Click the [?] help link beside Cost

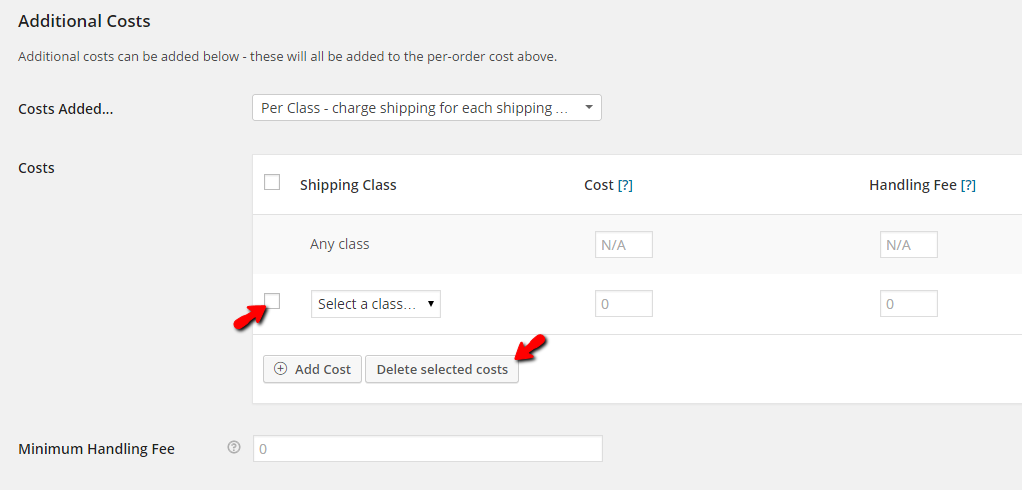pyautogui.click(x=624, y=186)
